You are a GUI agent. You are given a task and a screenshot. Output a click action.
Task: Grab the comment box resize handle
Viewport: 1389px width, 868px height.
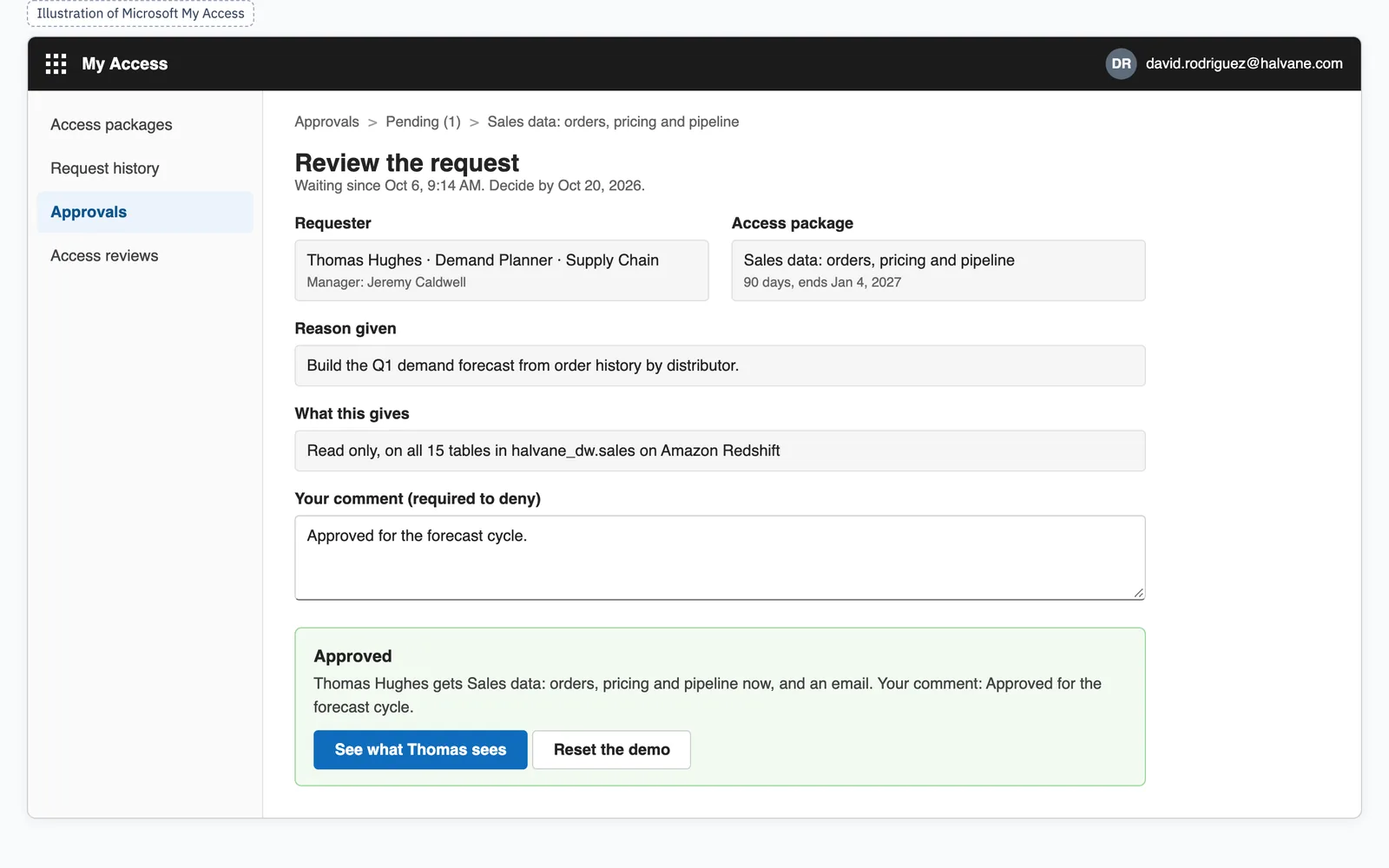(x=1138, y=593)
